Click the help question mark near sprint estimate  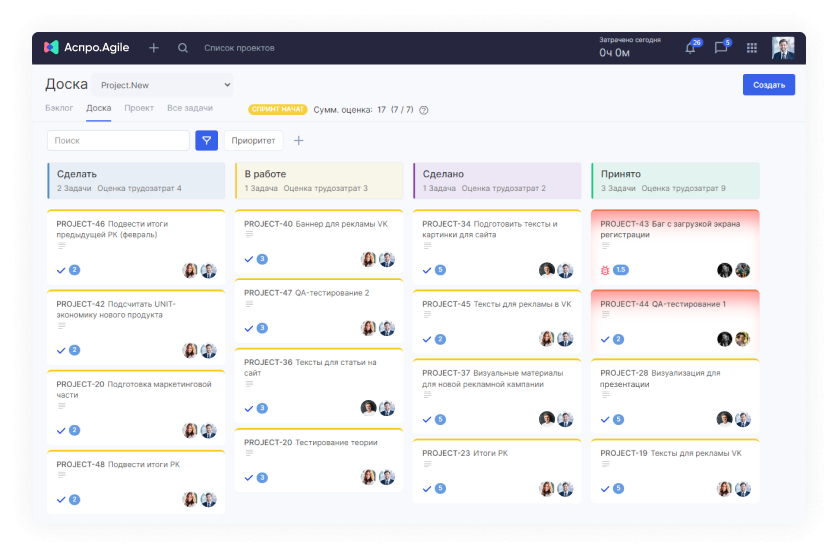(424, 110)
